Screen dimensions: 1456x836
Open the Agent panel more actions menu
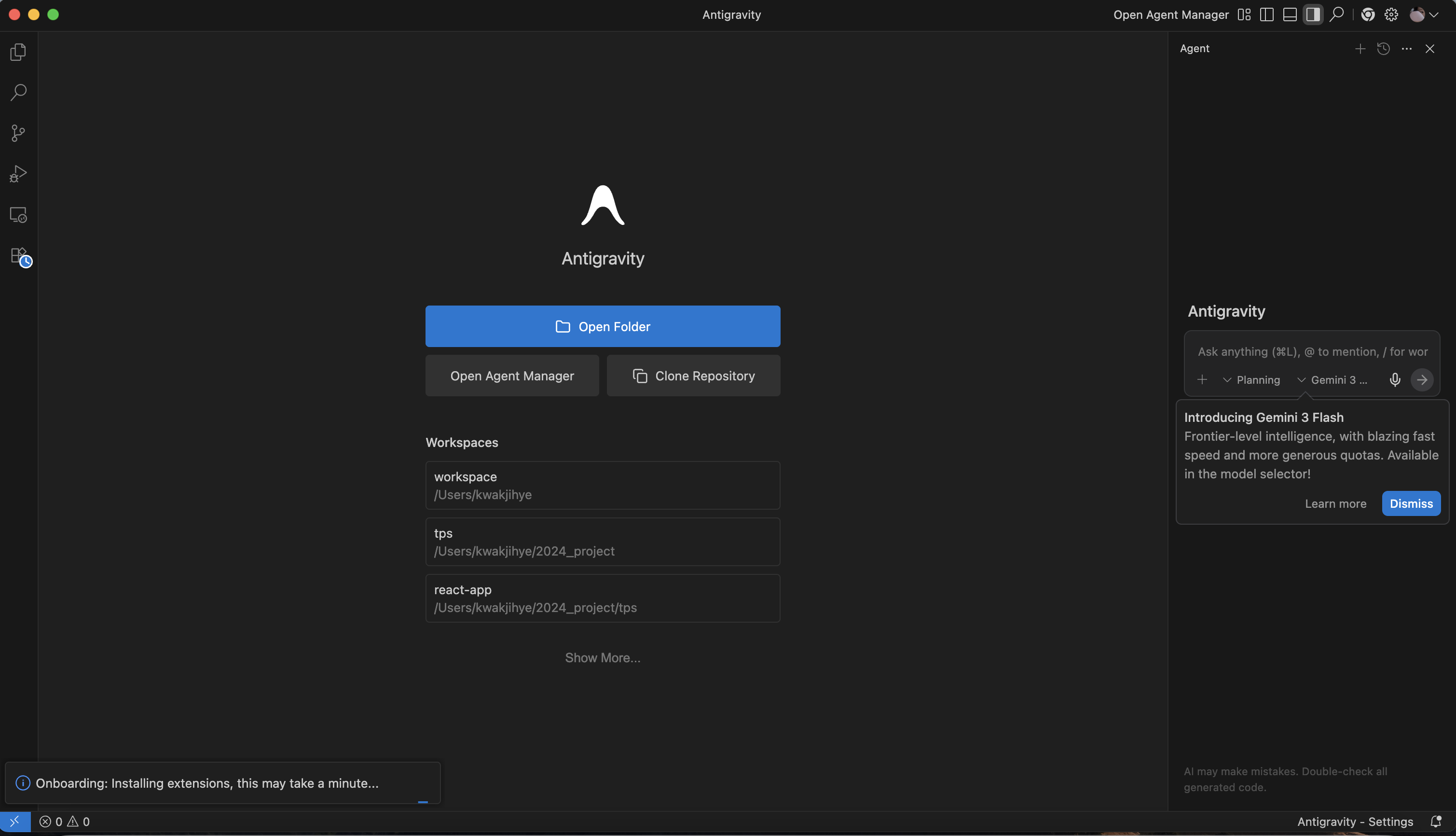[1407, 49]
